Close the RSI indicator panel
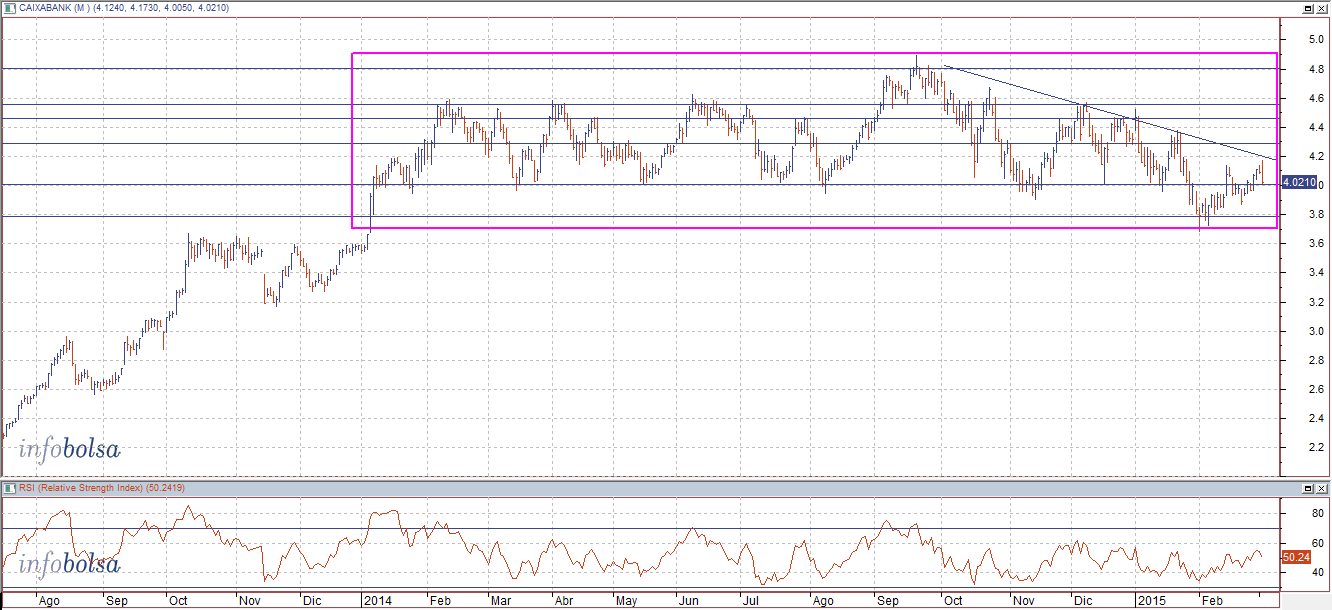Image resolution: width=1332 pixels, height=610 pixels. tap(1322, 488)
